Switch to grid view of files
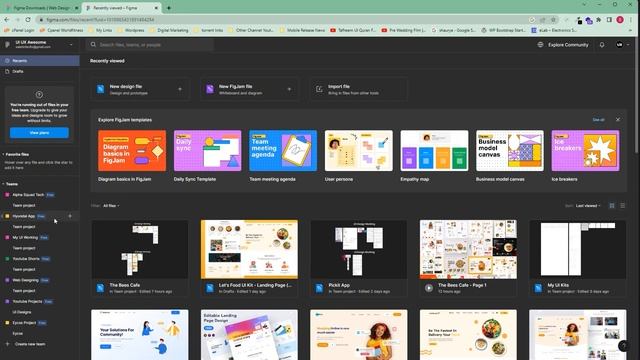 tap(612, 206)
